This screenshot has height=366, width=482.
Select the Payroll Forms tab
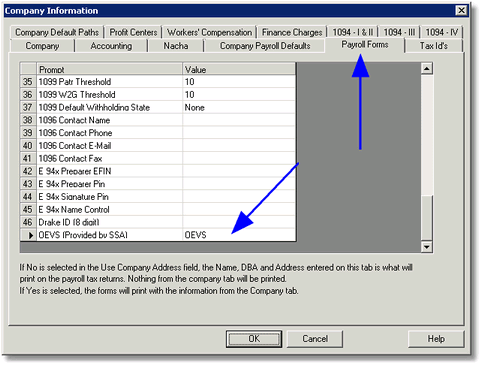point(365,45)
